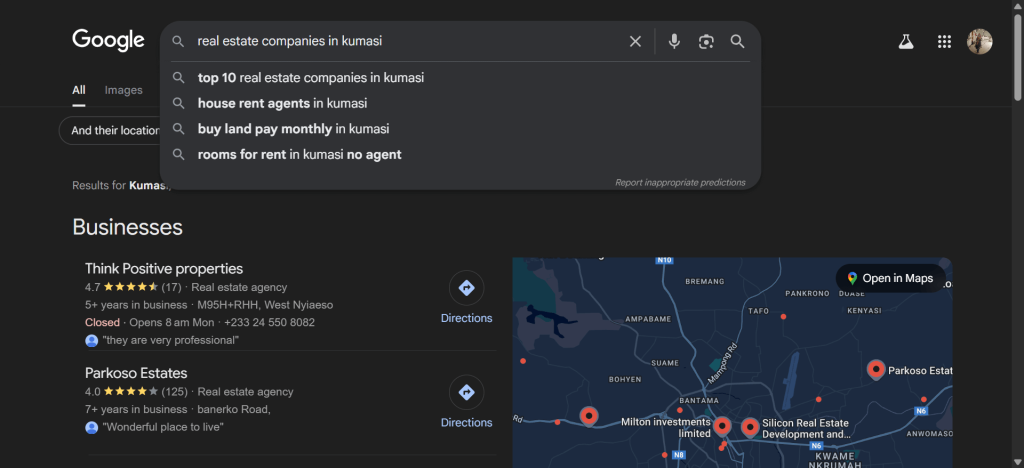
Task: Click the 'banerko Road,' address text
Action: (x=234, y=409)
